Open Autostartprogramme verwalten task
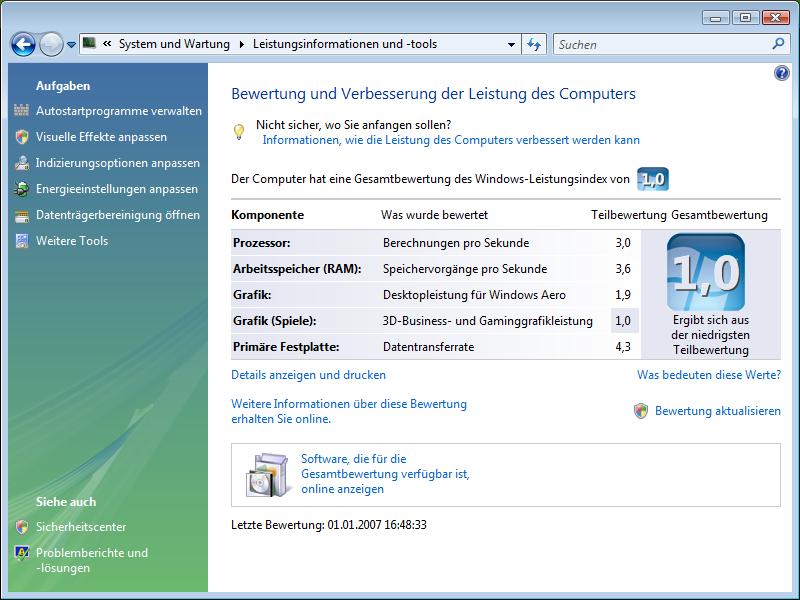Viewport: 800px width, 600px height. pos(118,111)
